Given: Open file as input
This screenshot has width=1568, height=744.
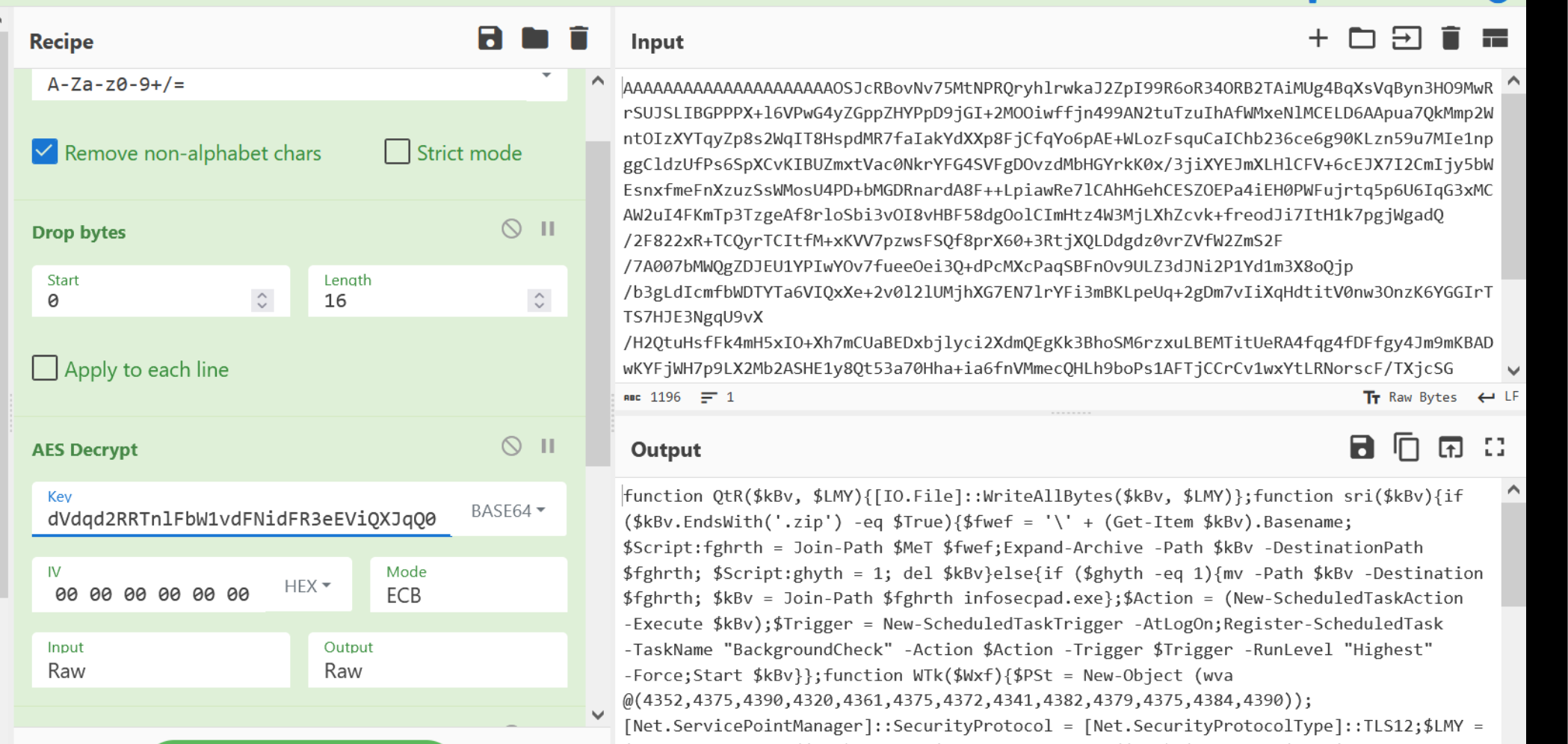Looking at the screenshot, I should (1407, 38).
